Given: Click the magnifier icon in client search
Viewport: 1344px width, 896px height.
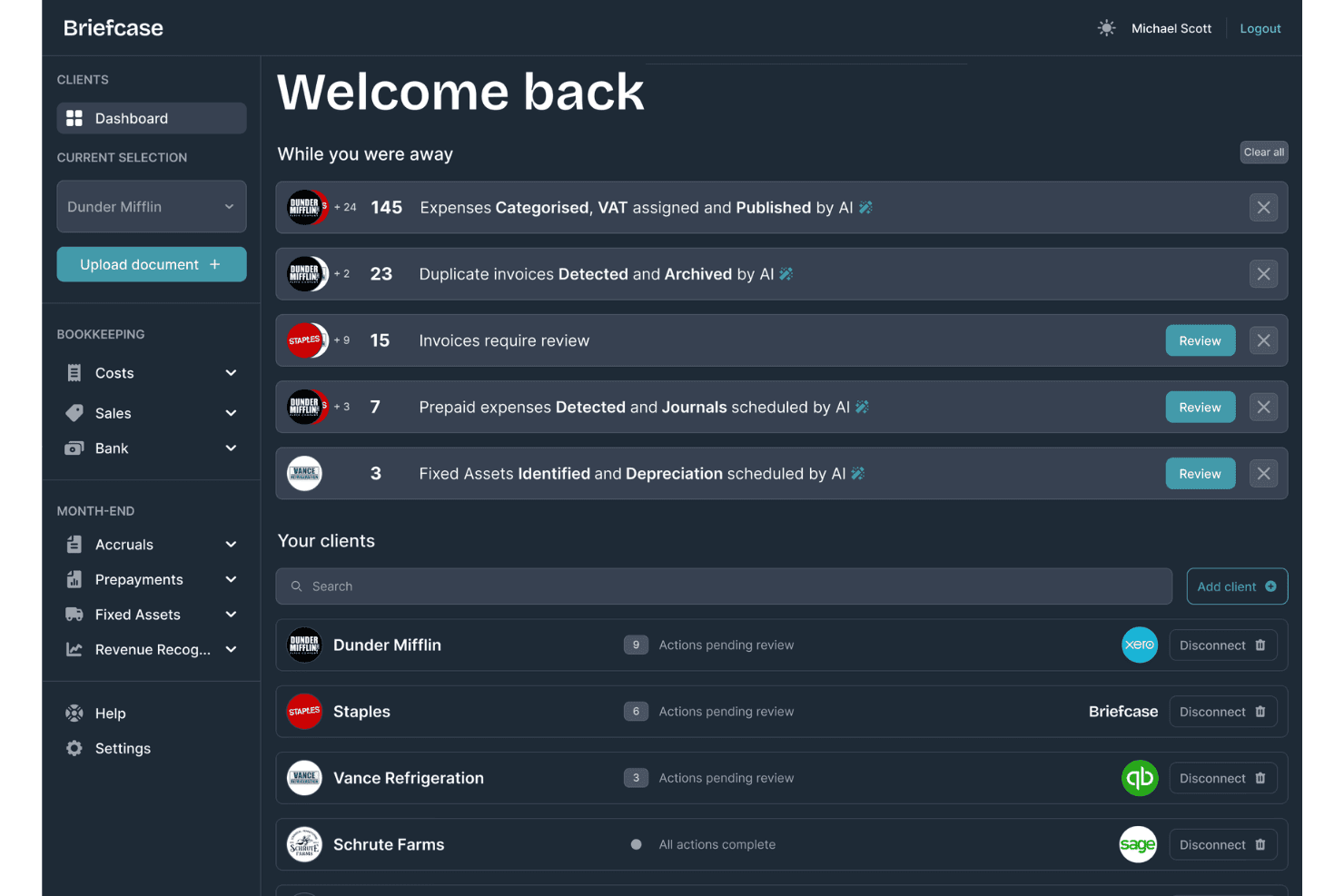Looking at the screenshot, I should tap(296, 586).
